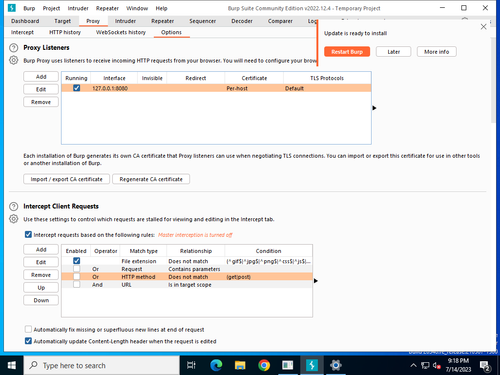
Task: Switch to the Dashboard tab
Action: [x=25, y=21]
